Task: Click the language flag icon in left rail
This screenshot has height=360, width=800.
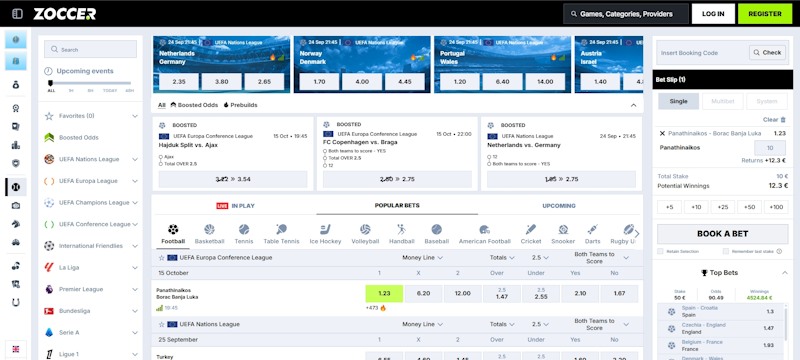Action: coord(16,349)
